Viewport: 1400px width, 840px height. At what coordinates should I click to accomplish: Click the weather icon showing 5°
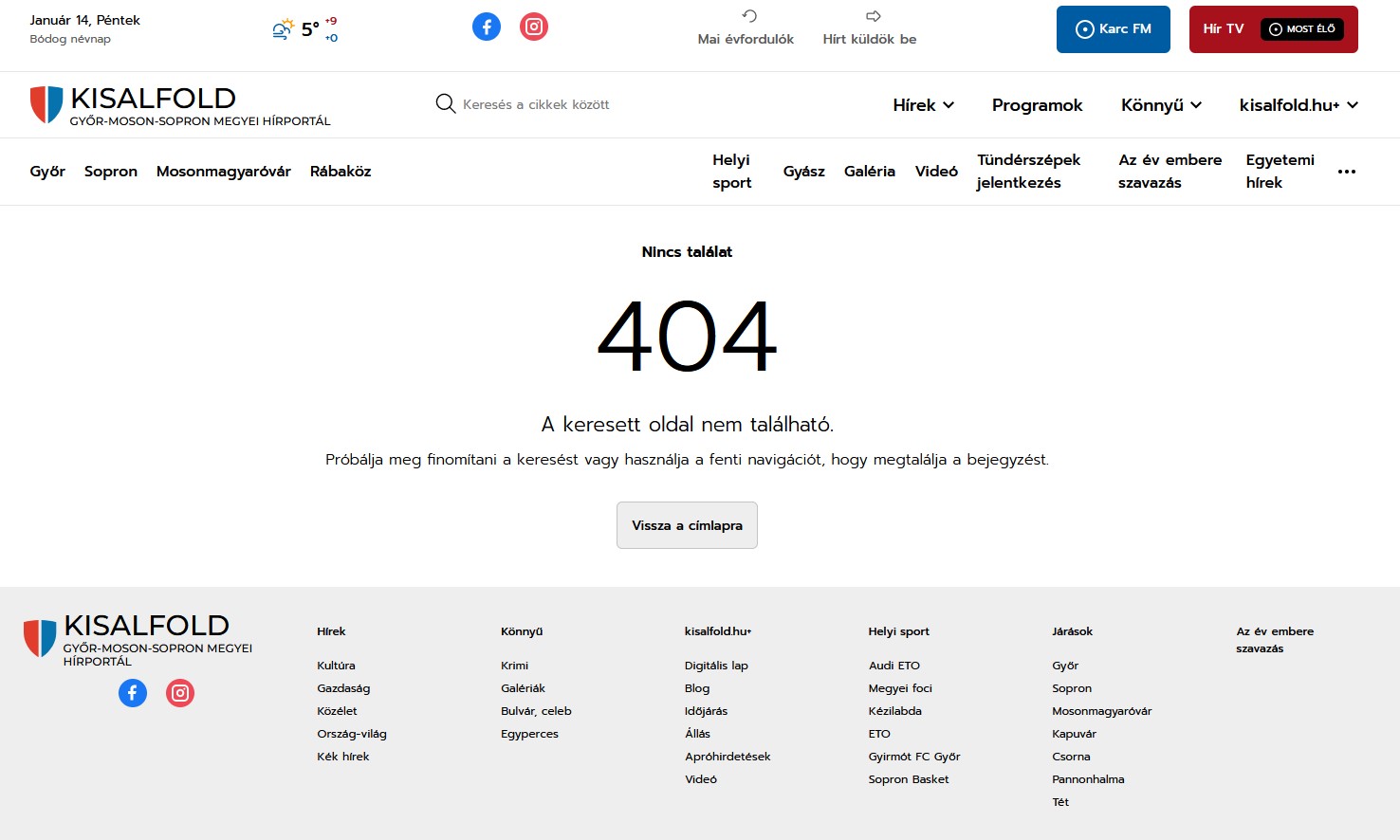[x=283, y=29]
